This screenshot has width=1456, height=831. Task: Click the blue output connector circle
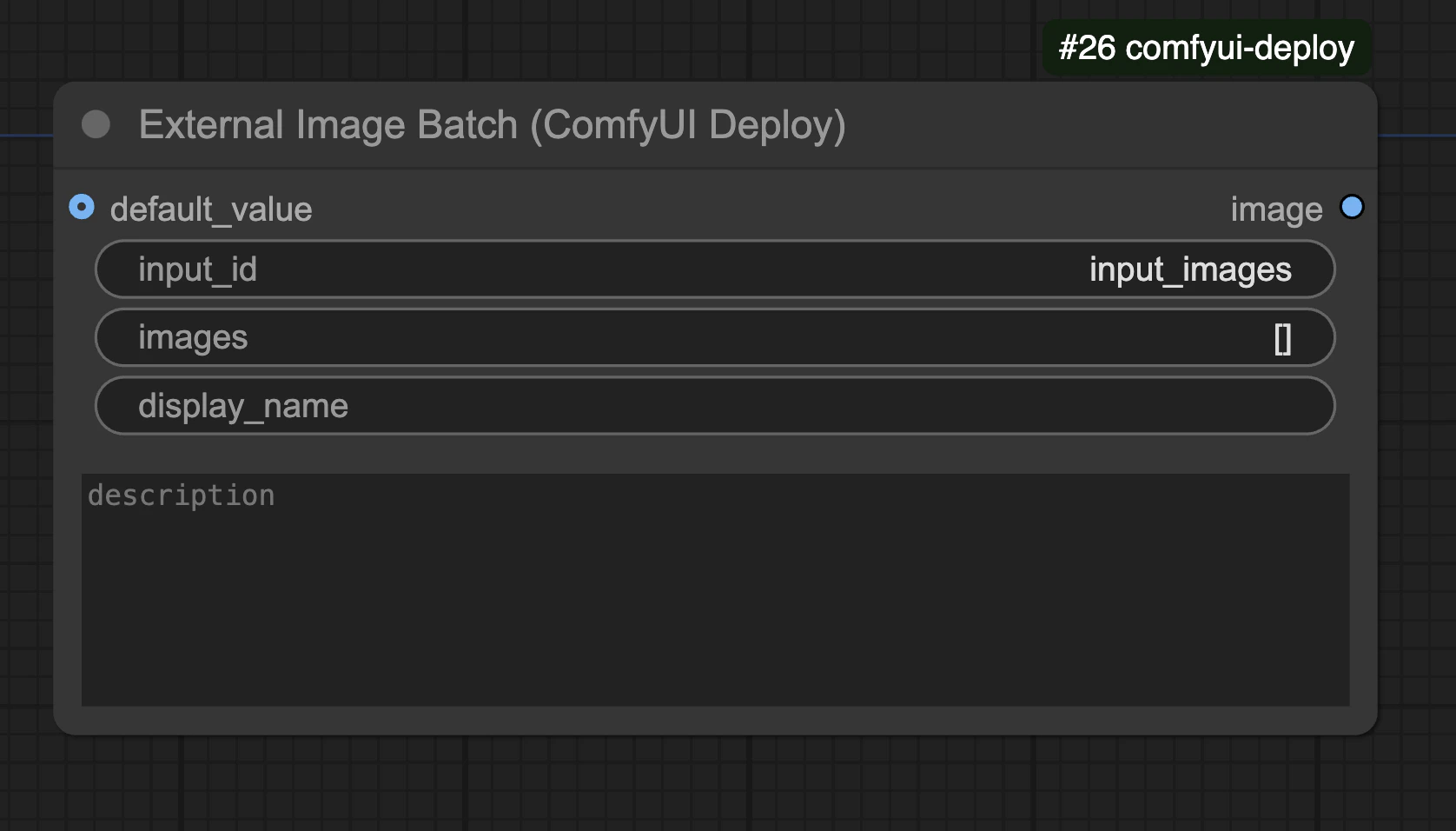[1352, 208]
